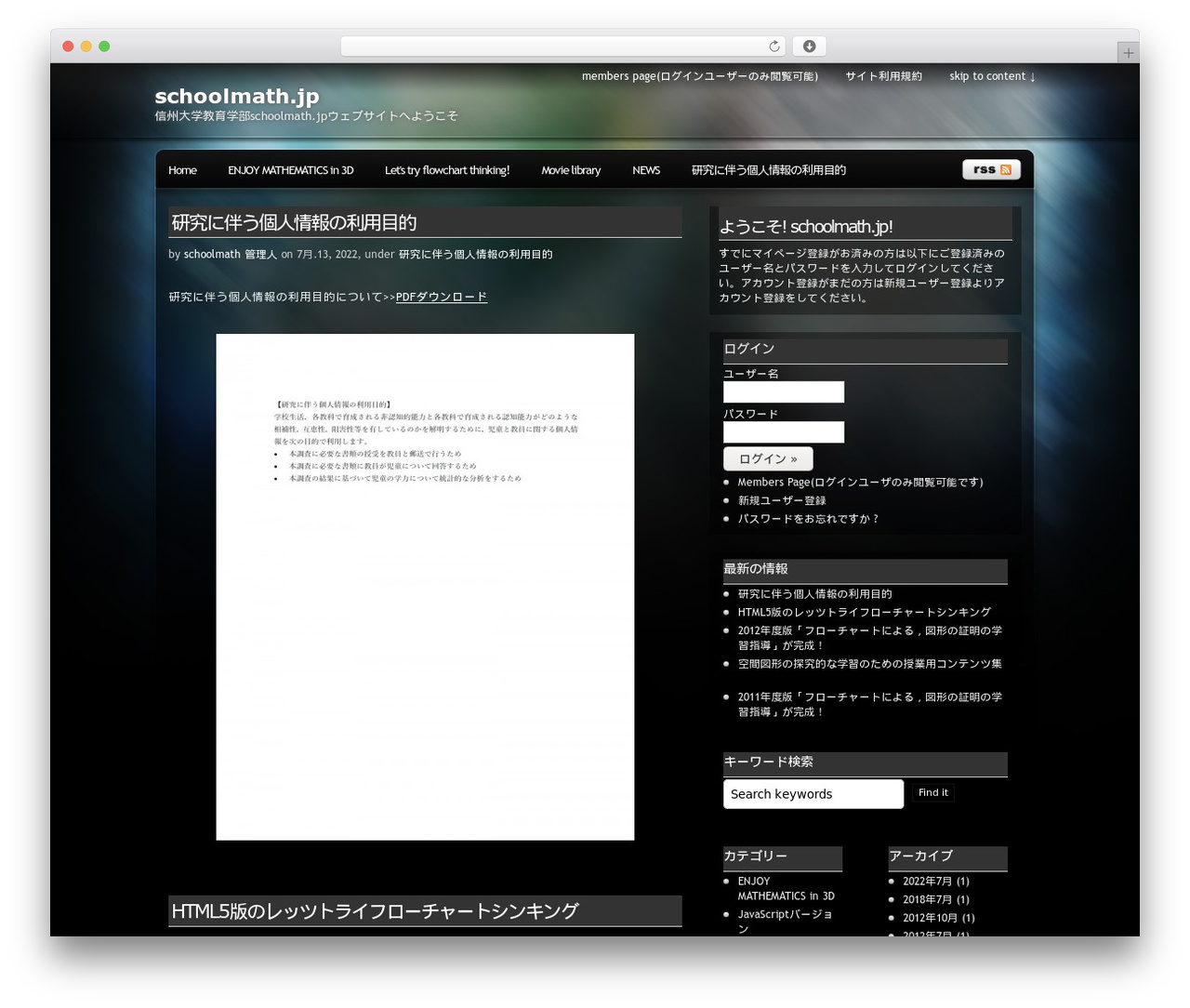Open Members Page link in login box

tap(860, 482)
